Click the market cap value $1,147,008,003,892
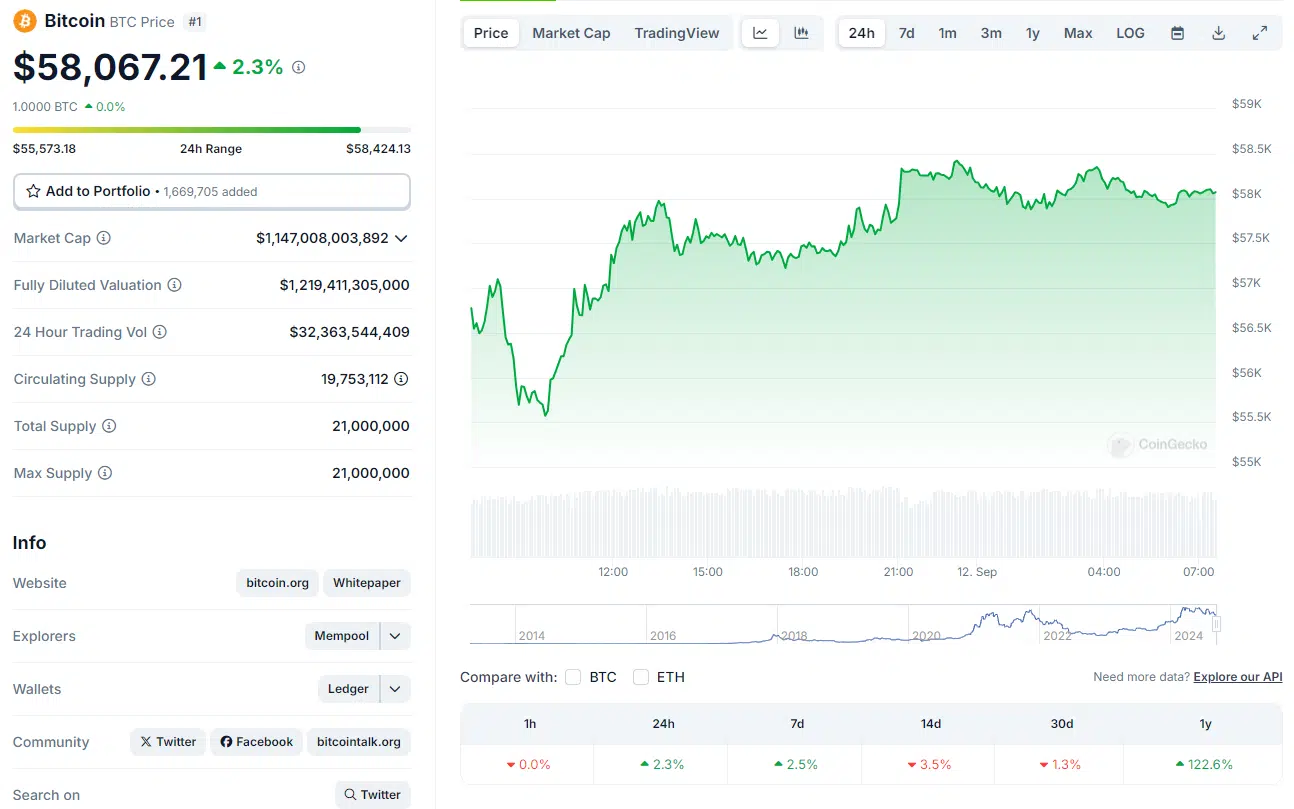Screen dimensions: 1294x809 coord(322,238)
